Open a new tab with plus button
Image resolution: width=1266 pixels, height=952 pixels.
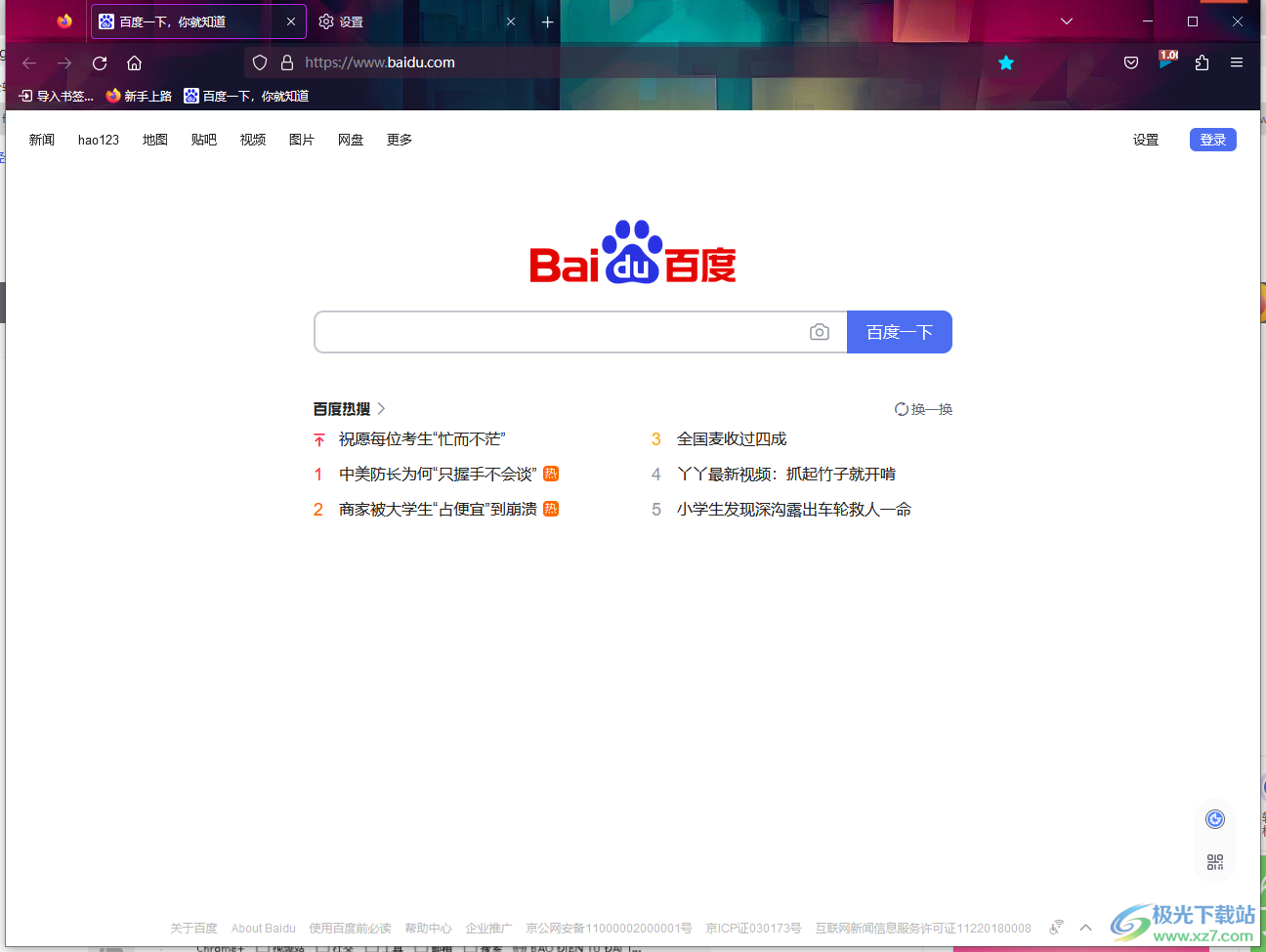tap(548, 21)
